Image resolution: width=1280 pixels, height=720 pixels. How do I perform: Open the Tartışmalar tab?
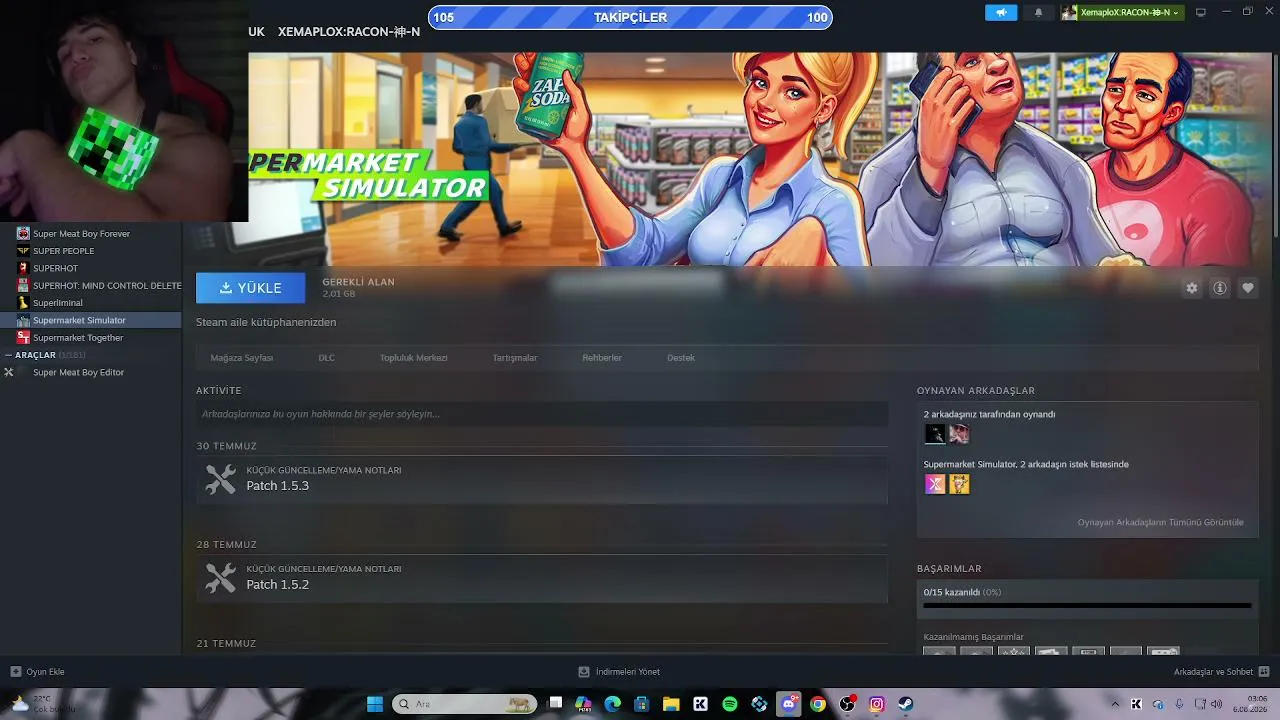tap(515, 358)
